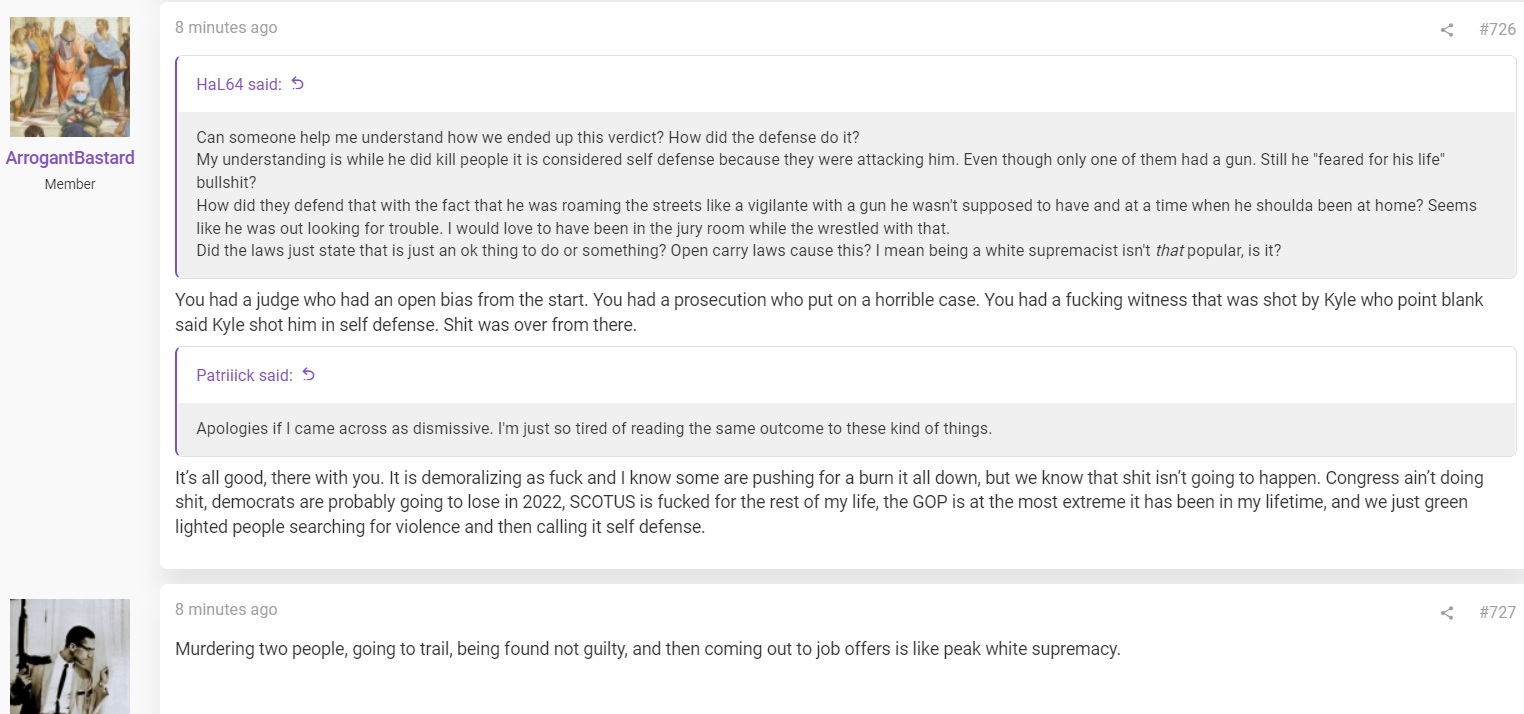Click the reply text beginning 'You had a judge'
Image resolution: width=1524 pixels, height=714 pixels.
point(829,312)
